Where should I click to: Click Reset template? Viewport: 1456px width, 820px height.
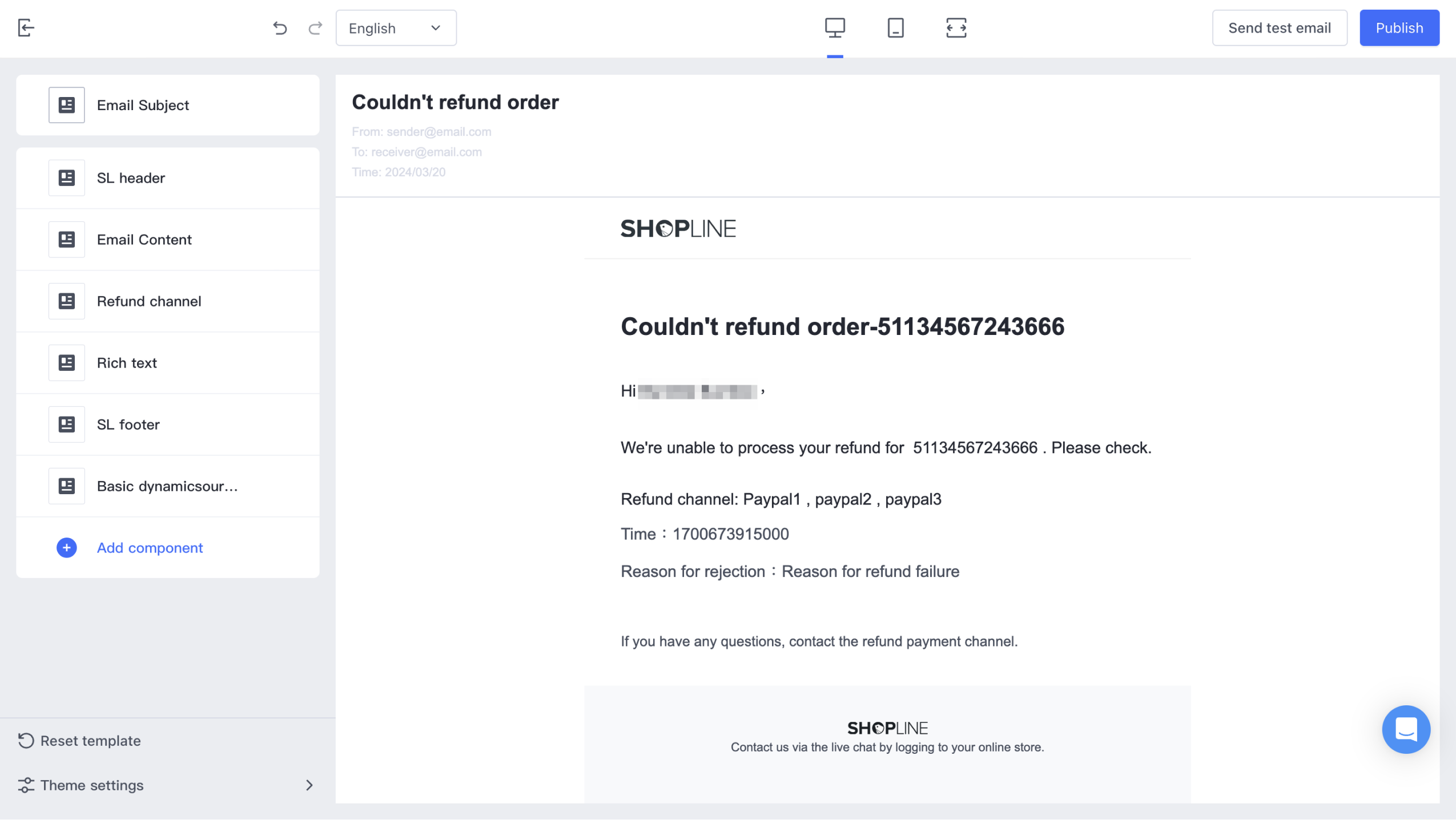[79, 741]
